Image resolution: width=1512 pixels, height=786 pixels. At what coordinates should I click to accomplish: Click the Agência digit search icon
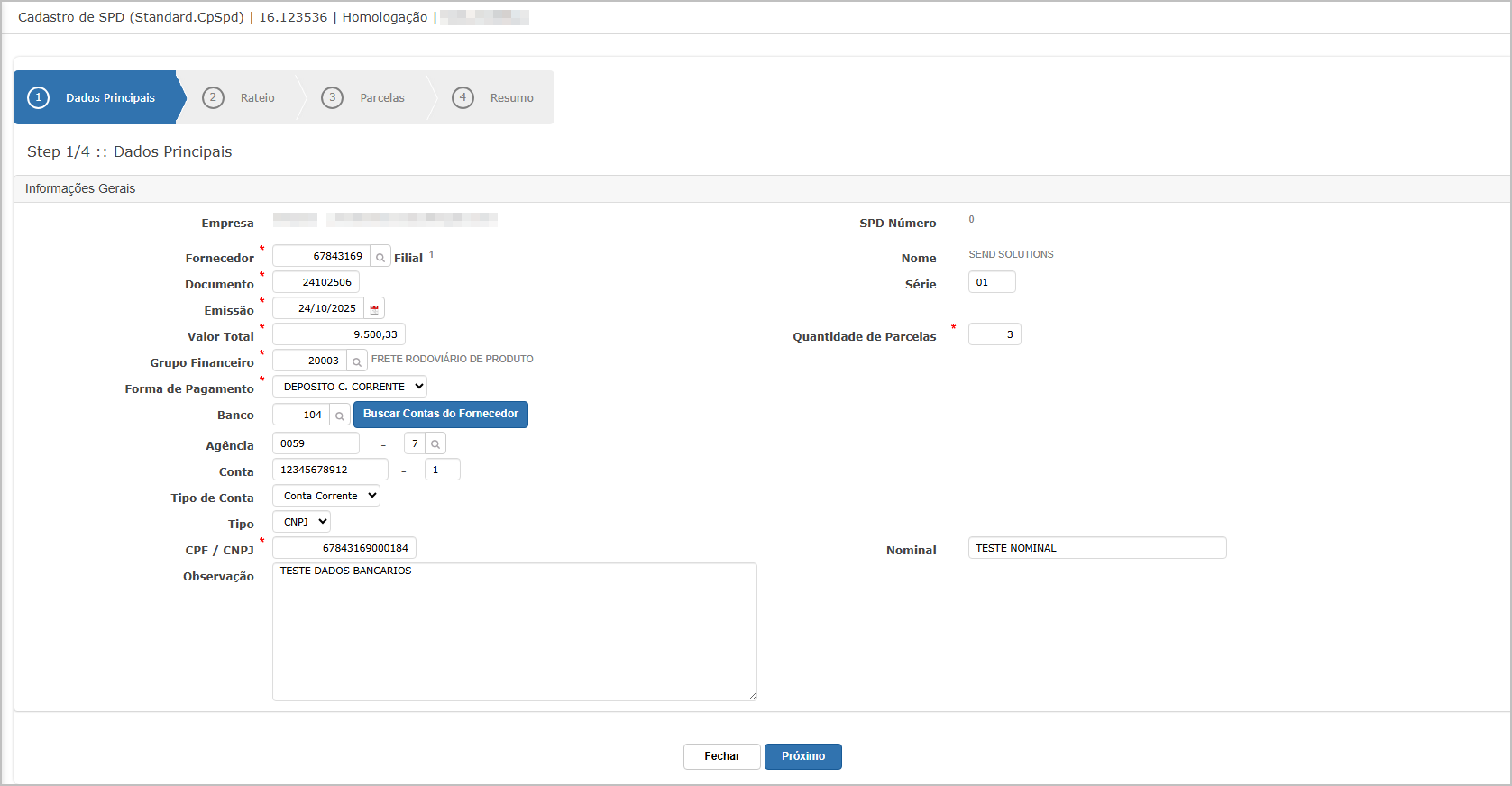click(x=435, y=444)
